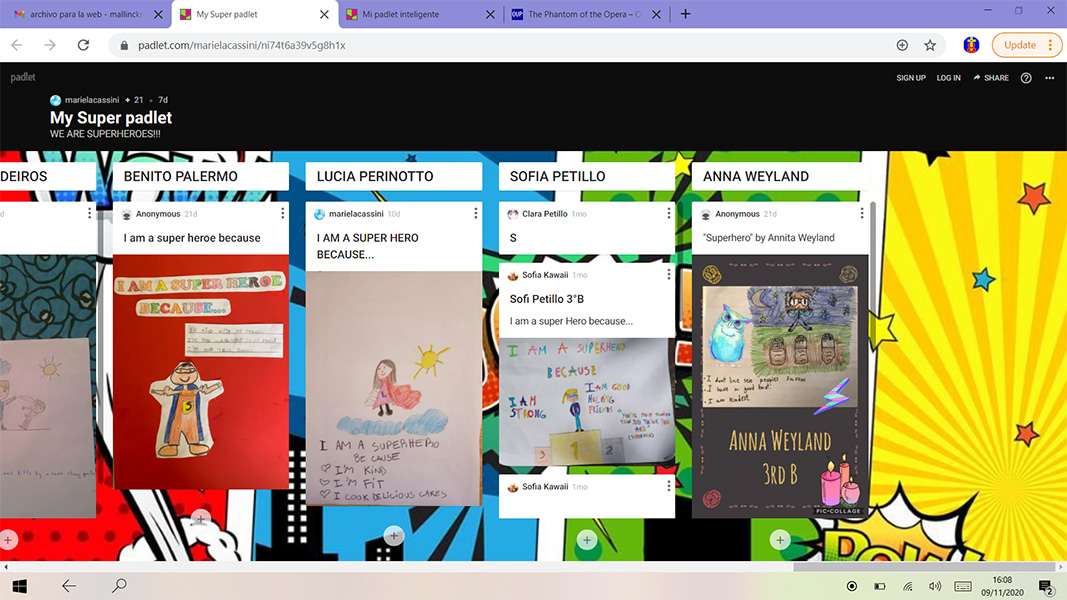This screenshot has height=600, width=1067.
Task: Click the SHARE button
Action: coord(991,78)
